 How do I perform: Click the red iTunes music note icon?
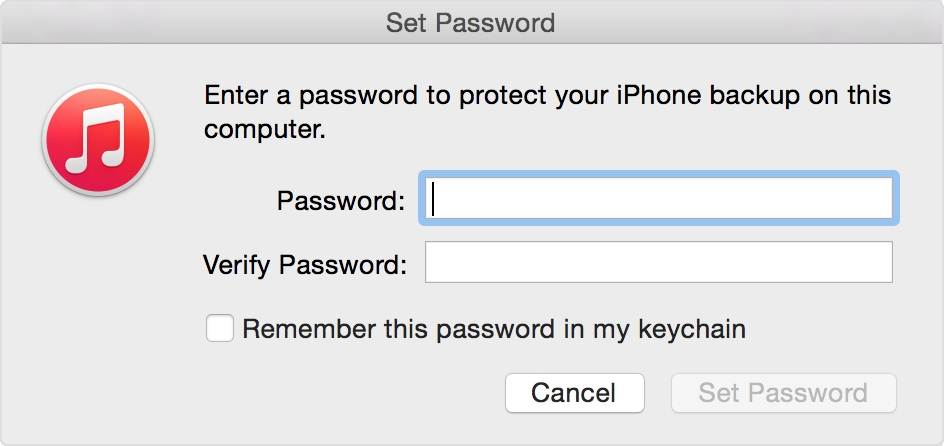[97, 138]
